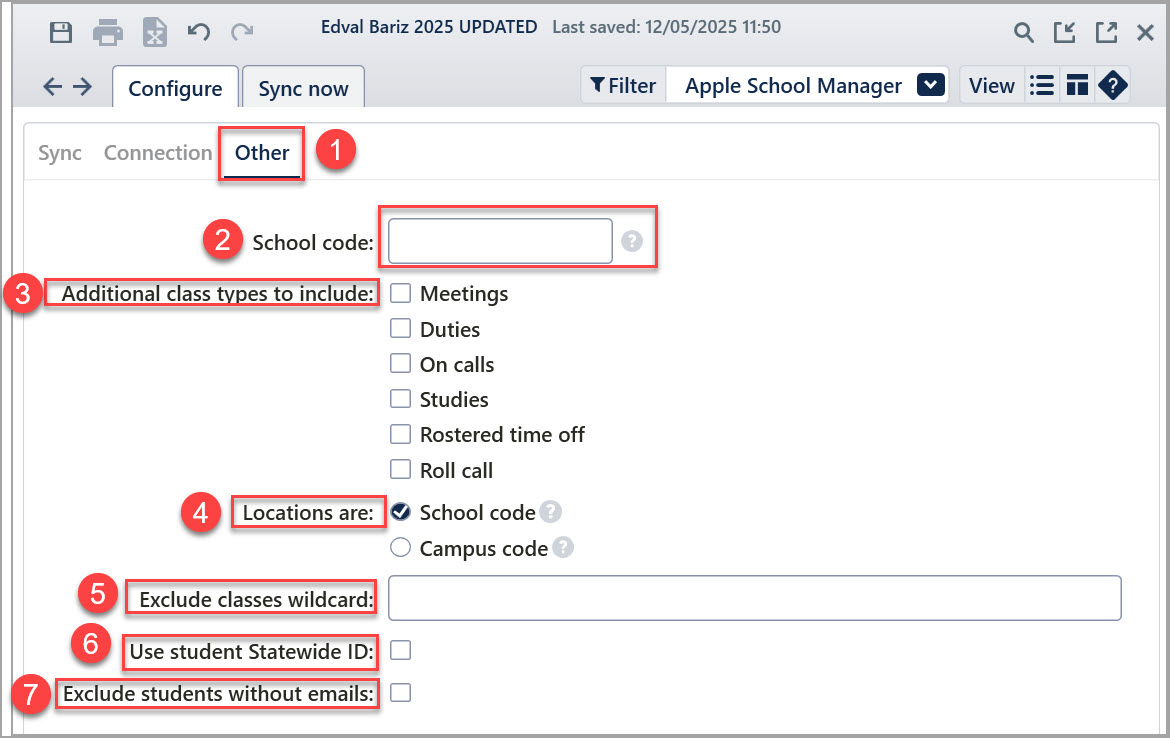Click in the School code text field
The height and width of the screenshot is (738, 1170).
[x=500, y=241]
